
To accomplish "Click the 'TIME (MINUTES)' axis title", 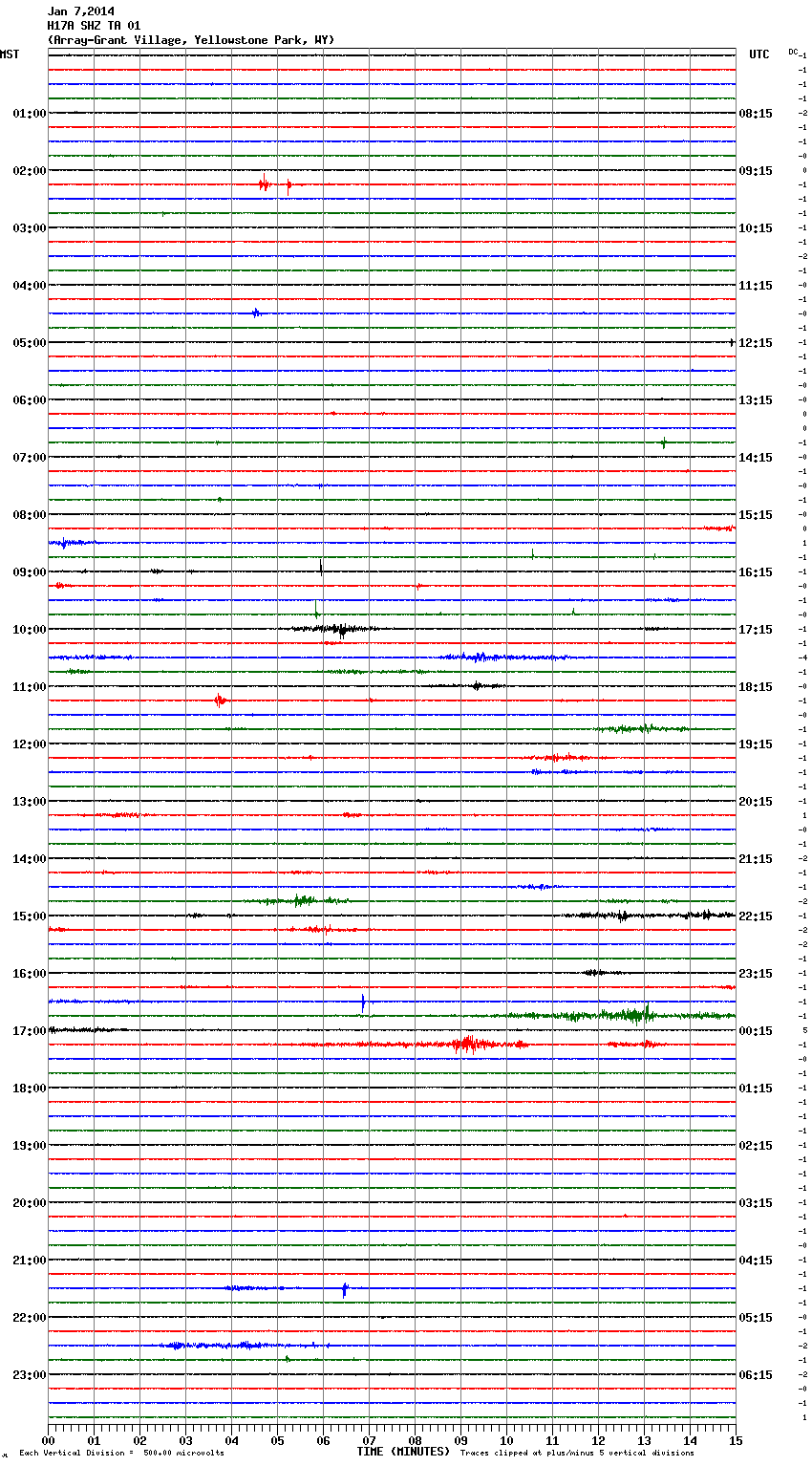I will (403, 1452).
